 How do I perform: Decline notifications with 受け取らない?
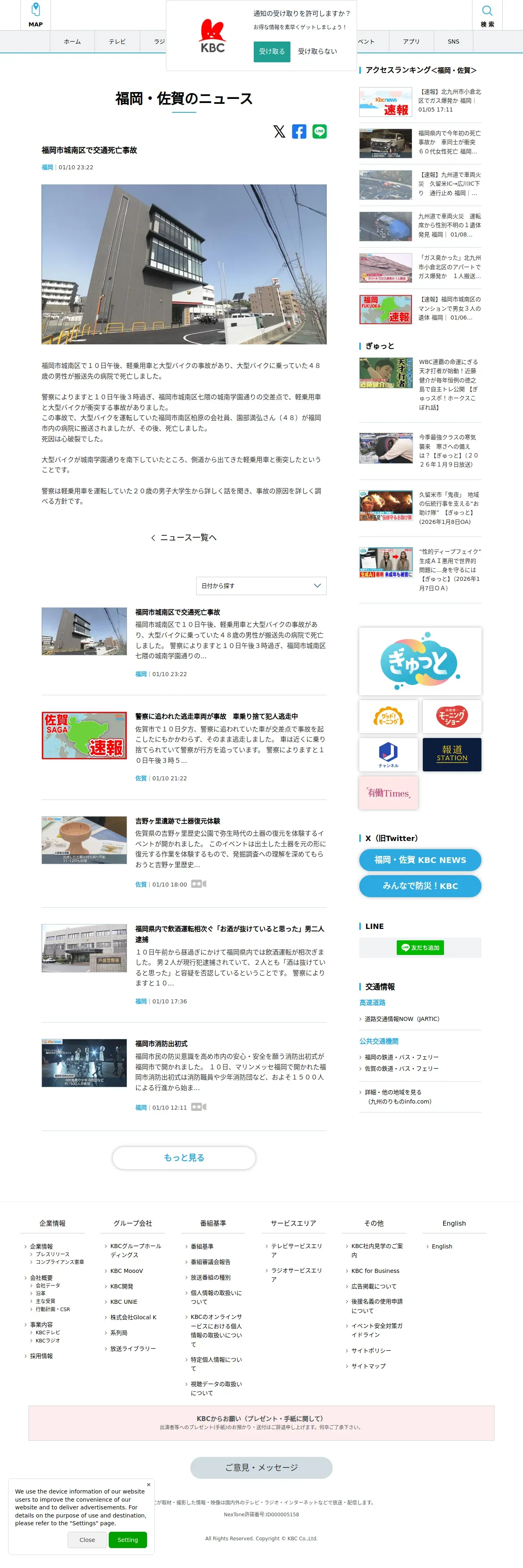click(x=317, y=52)
